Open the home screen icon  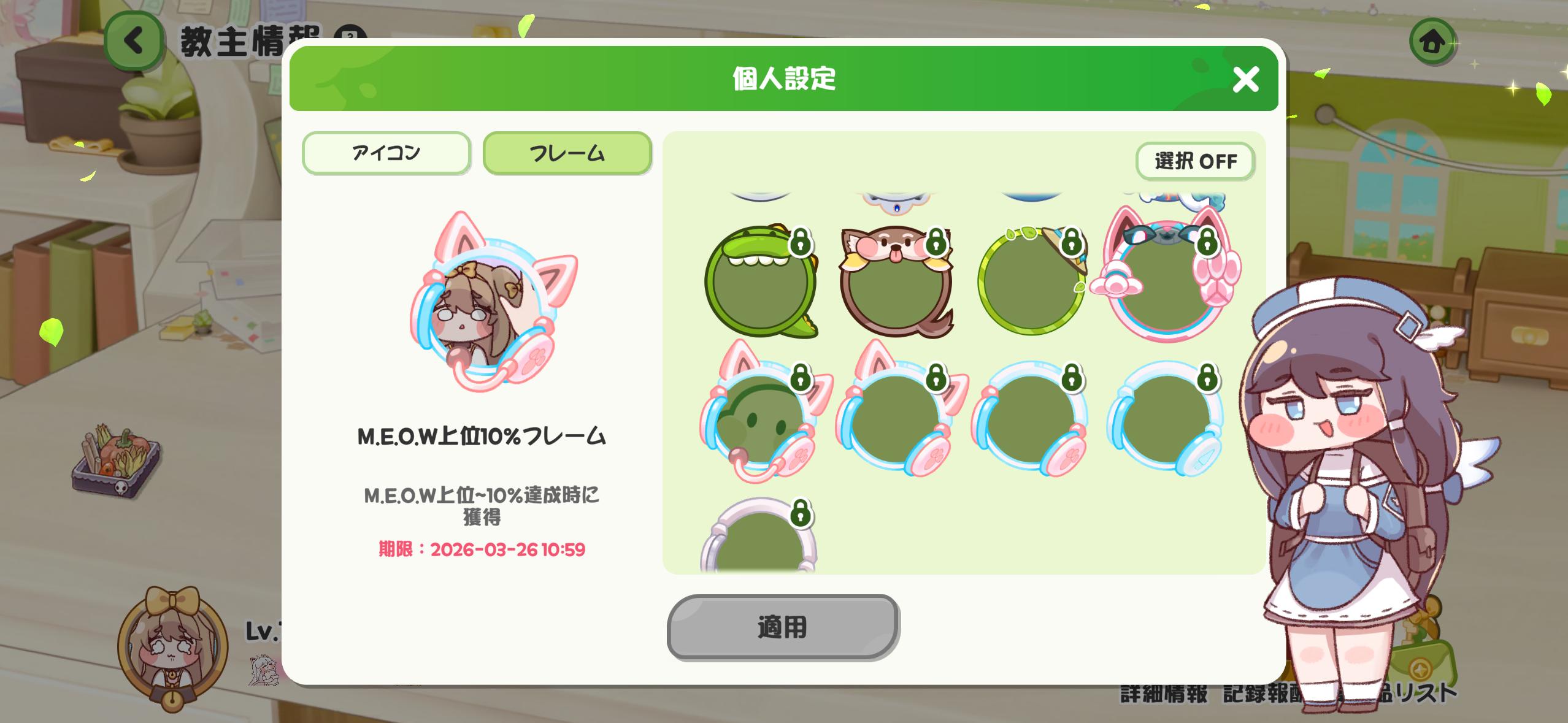pyautogui.click(x=1432, y=42)
